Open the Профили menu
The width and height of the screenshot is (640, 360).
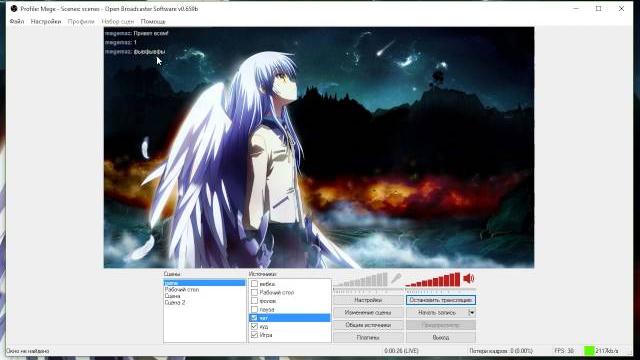click(81, 21)
